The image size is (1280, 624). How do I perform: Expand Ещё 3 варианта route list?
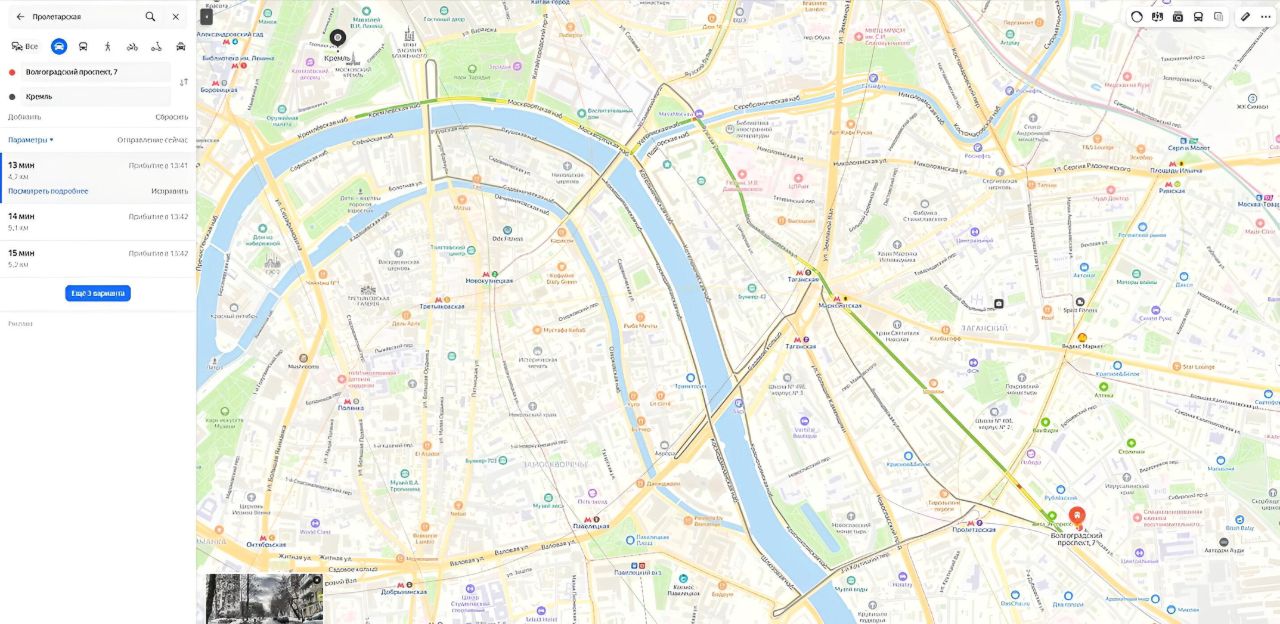[x=98, y=293]
